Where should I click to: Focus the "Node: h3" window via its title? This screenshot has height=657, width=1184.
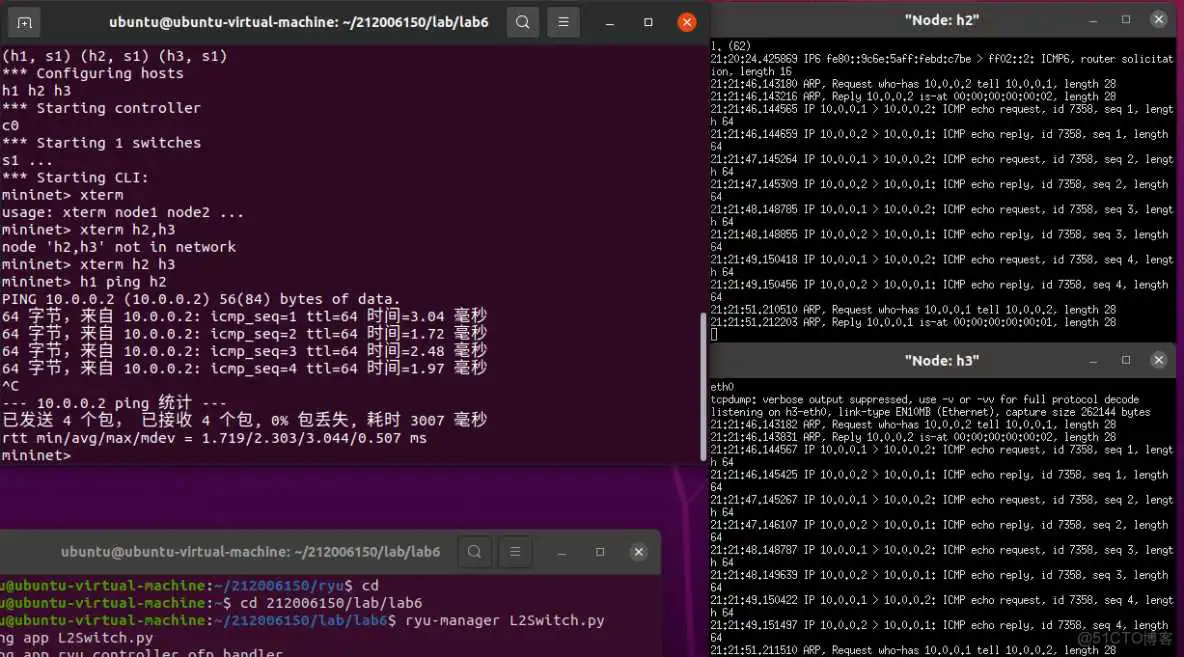click(940, 360)
